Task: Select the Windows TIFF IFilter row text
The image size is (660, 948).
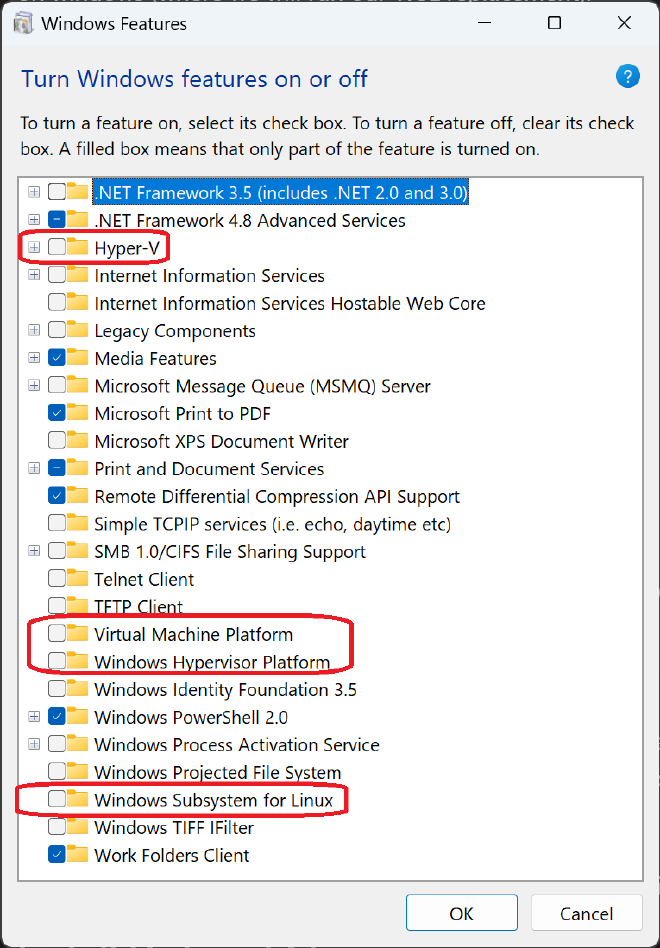Action: (174, 827)
